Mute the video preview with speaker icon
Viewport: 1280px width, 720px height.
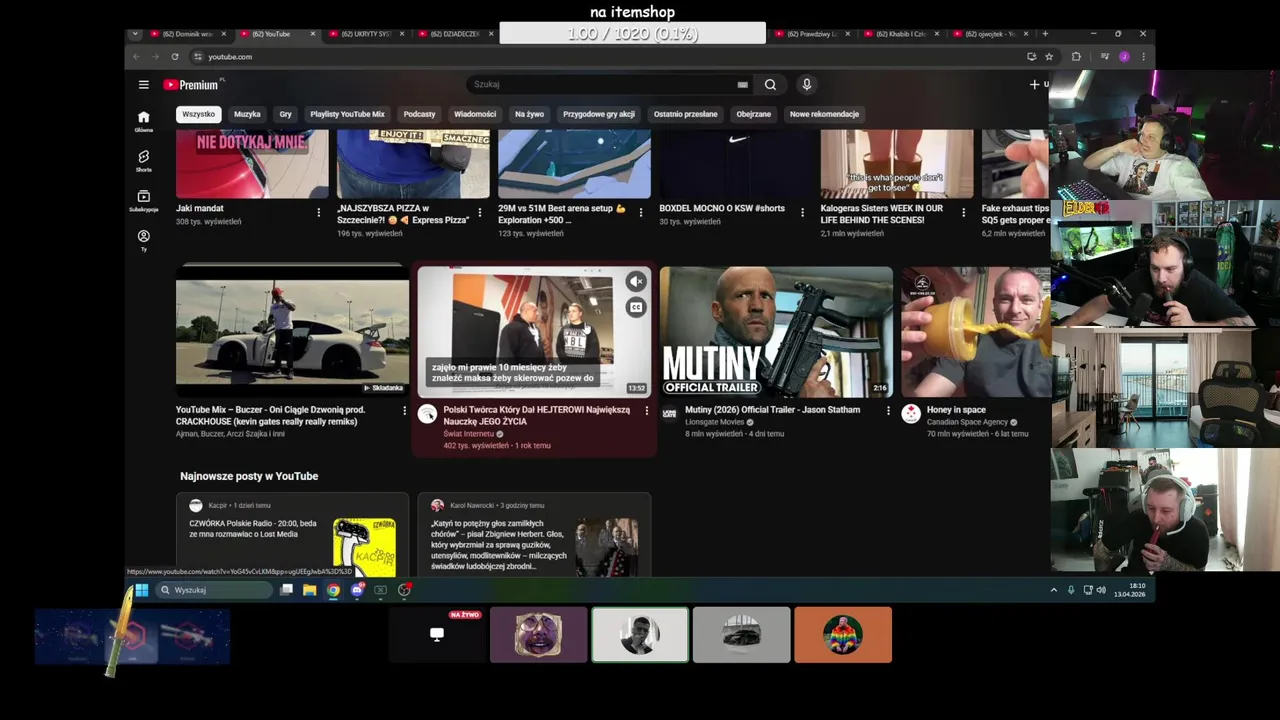click(x=636, y=282)
